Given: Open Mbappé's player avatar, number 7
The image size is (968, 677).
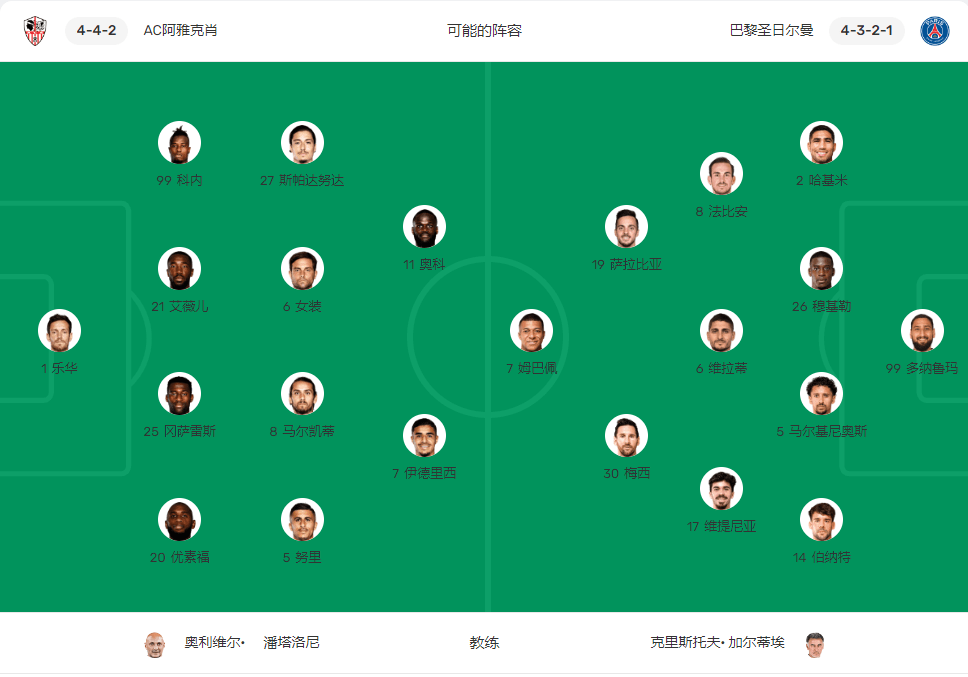Looking at the screenshot, I should point(531,331).
